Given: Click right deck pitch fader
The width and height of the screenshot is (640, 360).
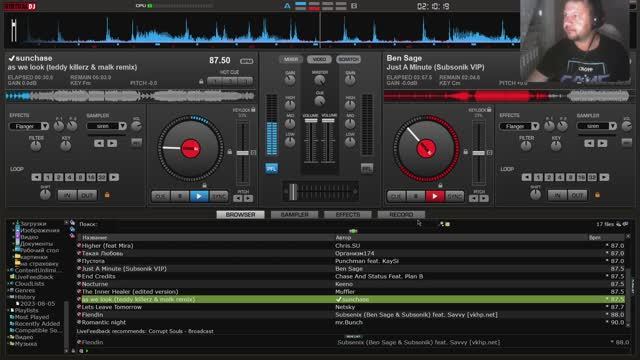Looking at the screenshot, I should [478, 153].
